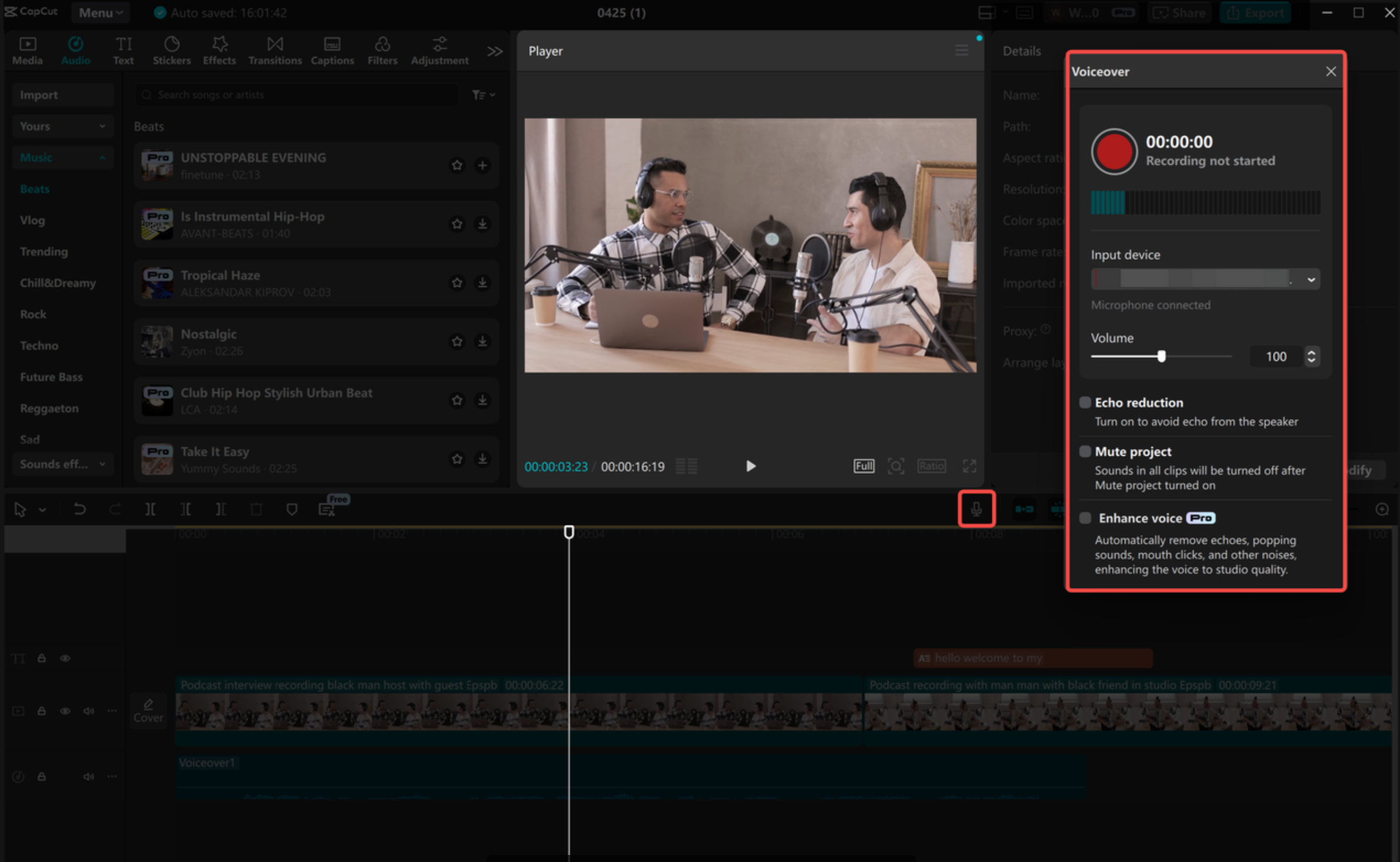The width and height of the screenshot is (1400, 862).
Task: Mute the Voiceover1 audio track
Action: (x=88, y=777)
